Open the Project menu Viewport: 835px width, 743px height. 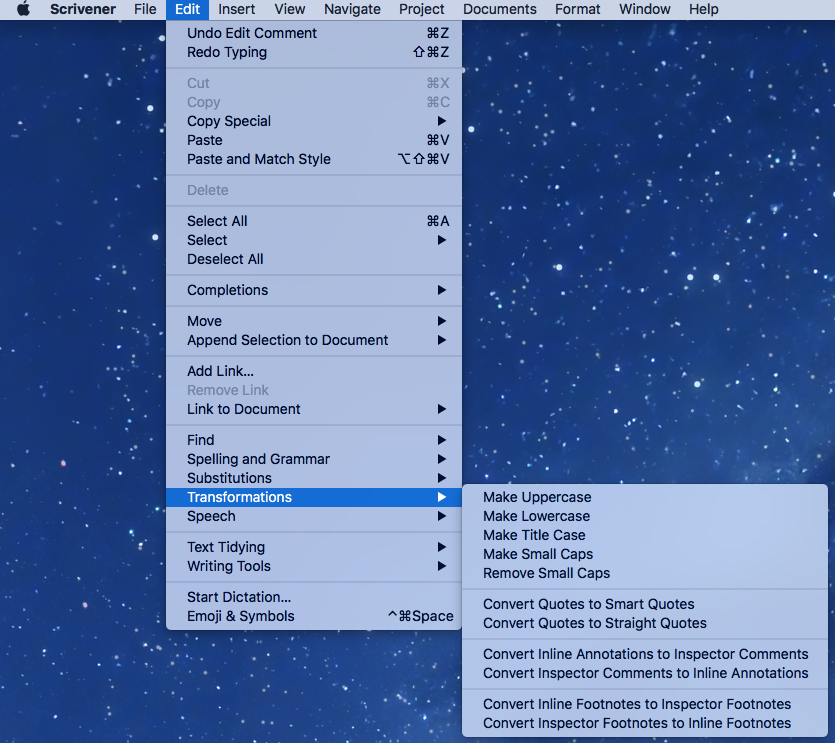(x=421, y=9)
